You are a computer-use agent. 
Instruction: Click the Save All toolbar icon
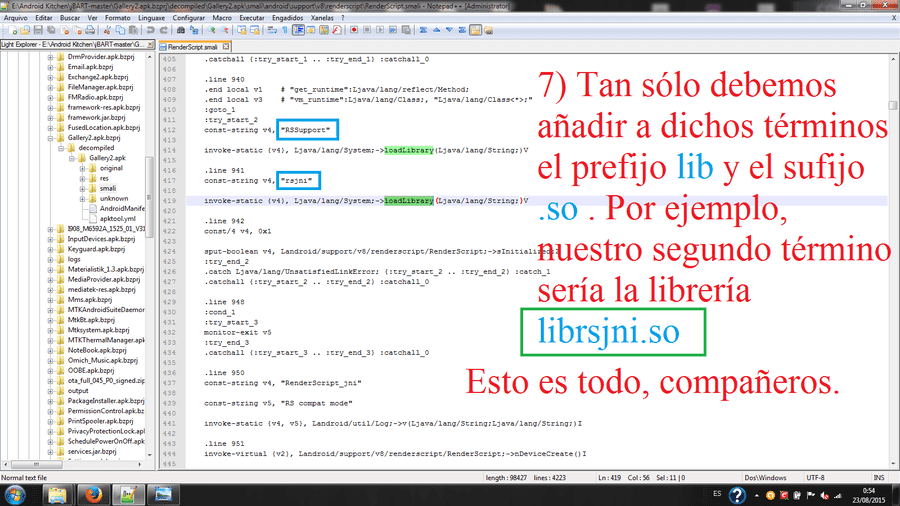[51, 30]
